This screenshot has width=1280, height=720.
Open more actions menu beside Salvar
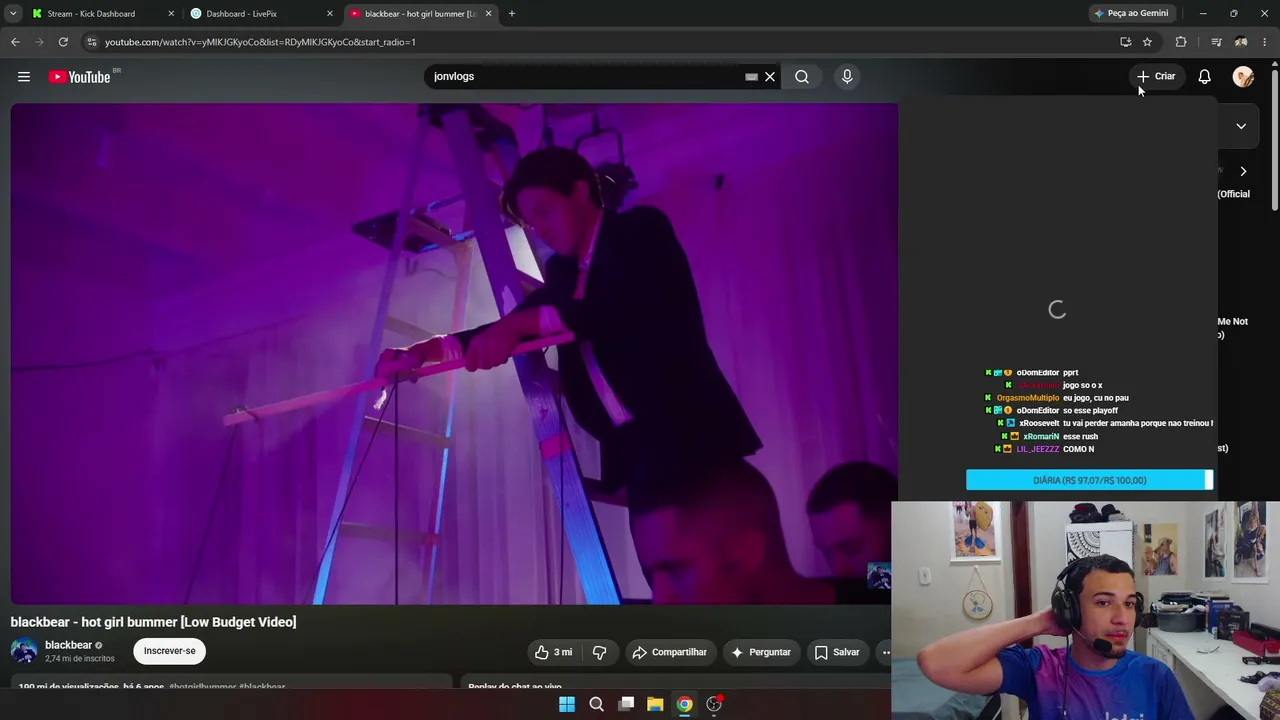click(884, 652)
